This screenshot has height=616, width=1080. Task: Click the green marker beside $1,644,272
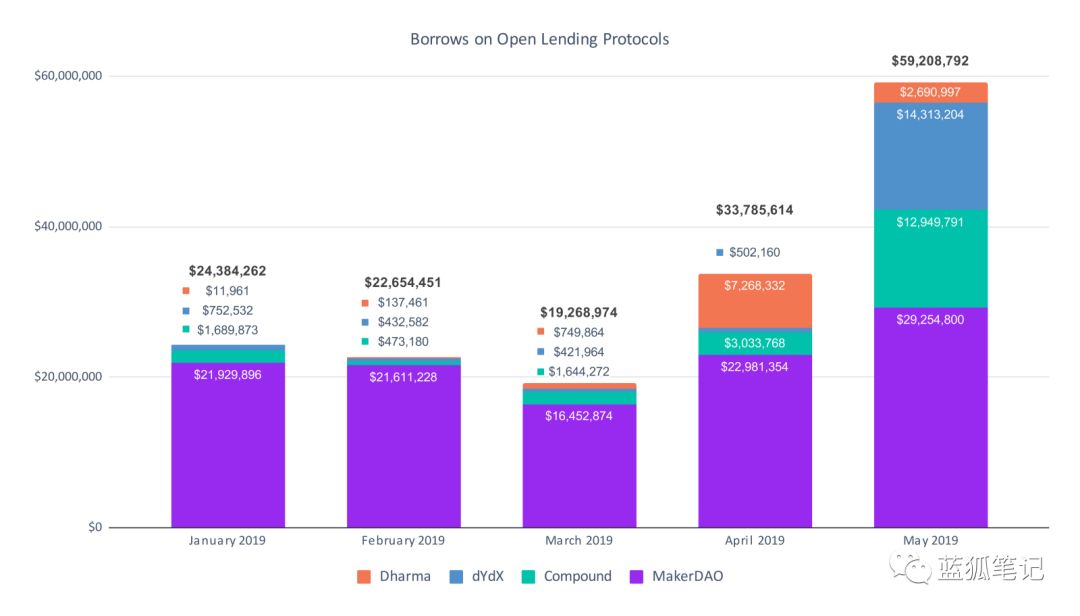click(541, 371)
